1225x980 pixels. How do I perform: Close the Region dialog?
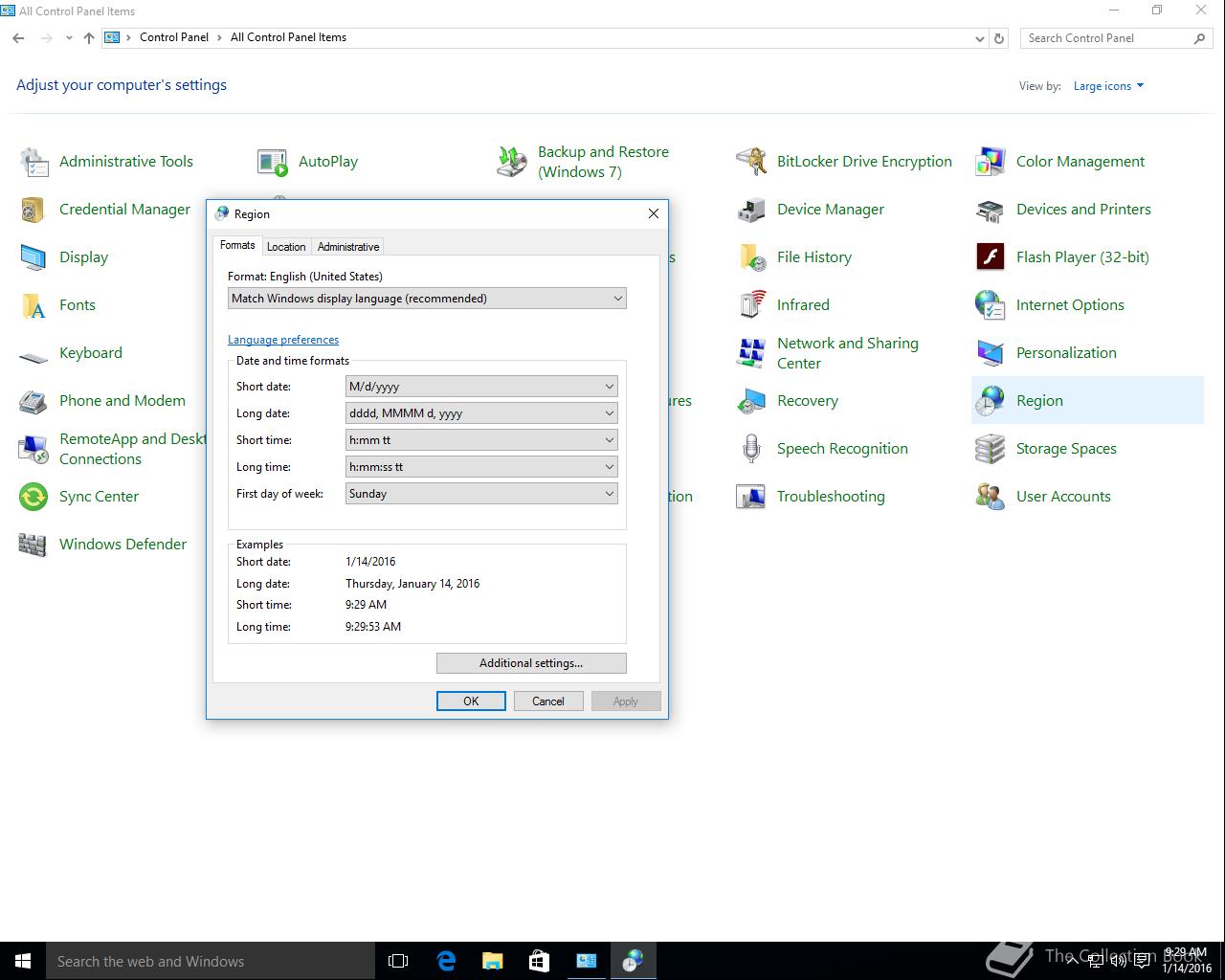[x=654, y=213]
